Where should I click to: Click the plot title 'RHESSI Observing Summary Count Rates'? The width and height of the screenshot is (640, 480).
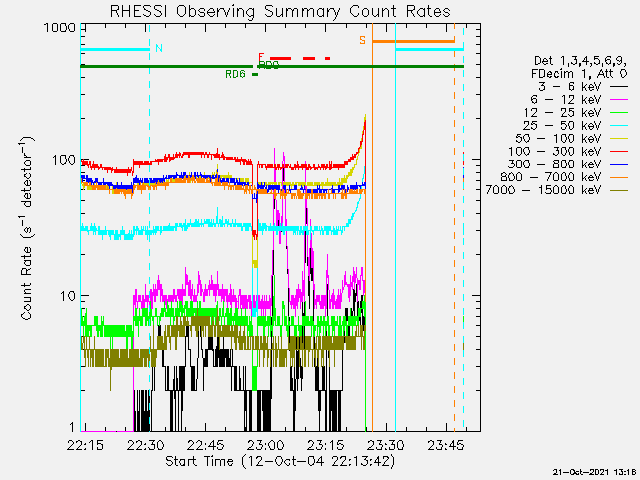(280, 11)
